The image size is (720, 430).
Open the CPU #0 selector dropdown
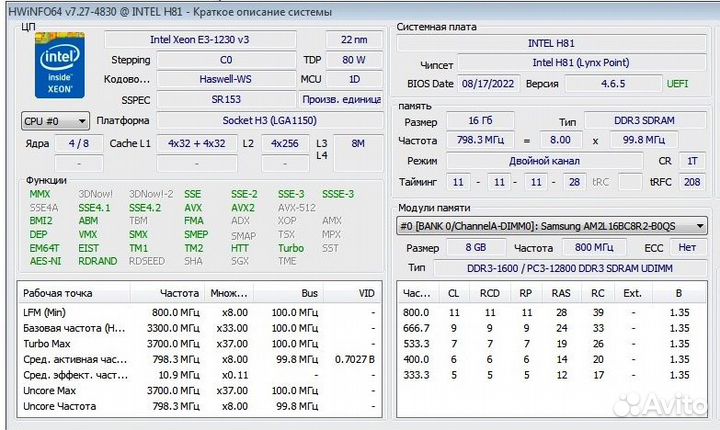pos(54,121)
